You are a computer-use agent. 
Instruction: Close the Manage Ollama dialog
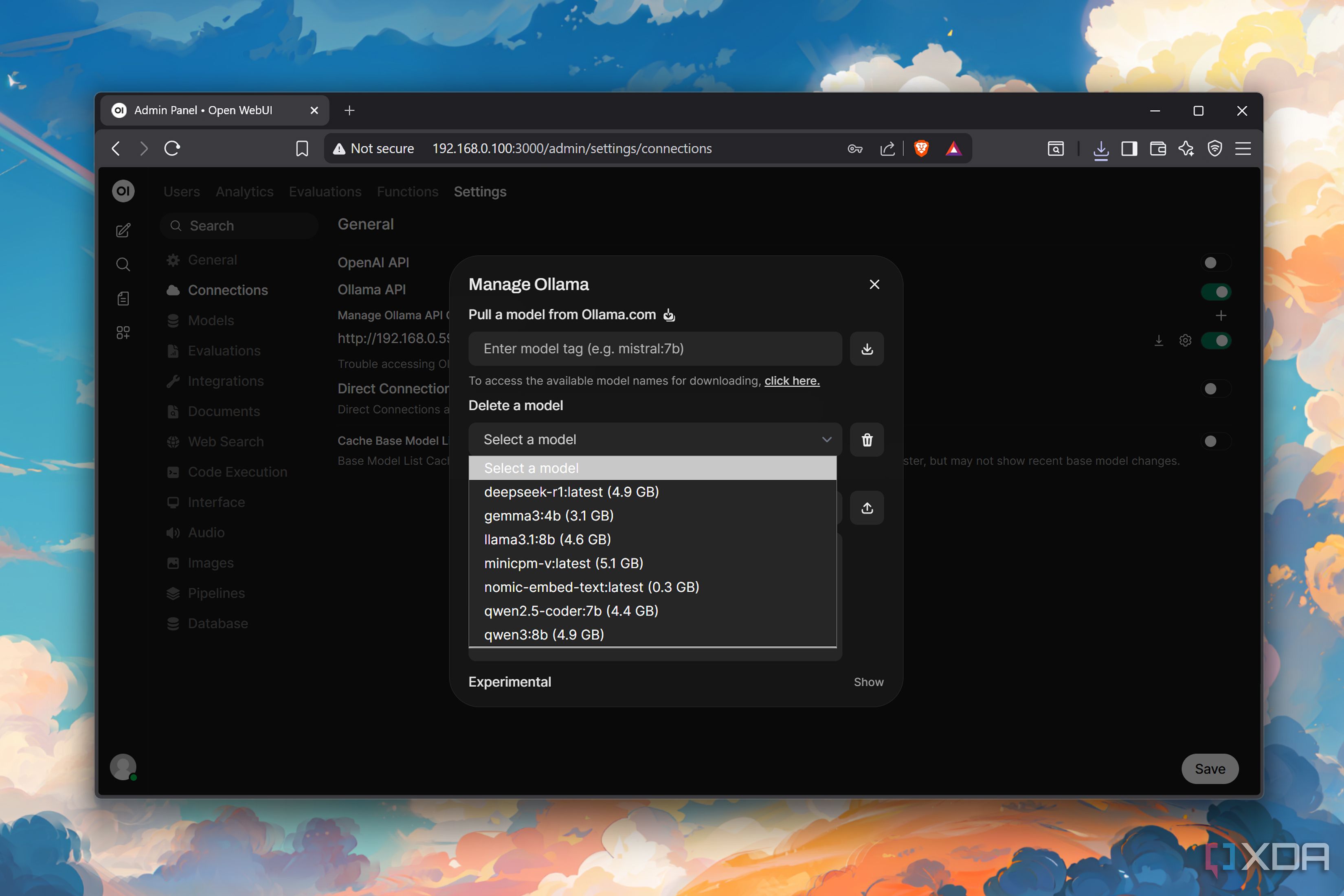874,284
